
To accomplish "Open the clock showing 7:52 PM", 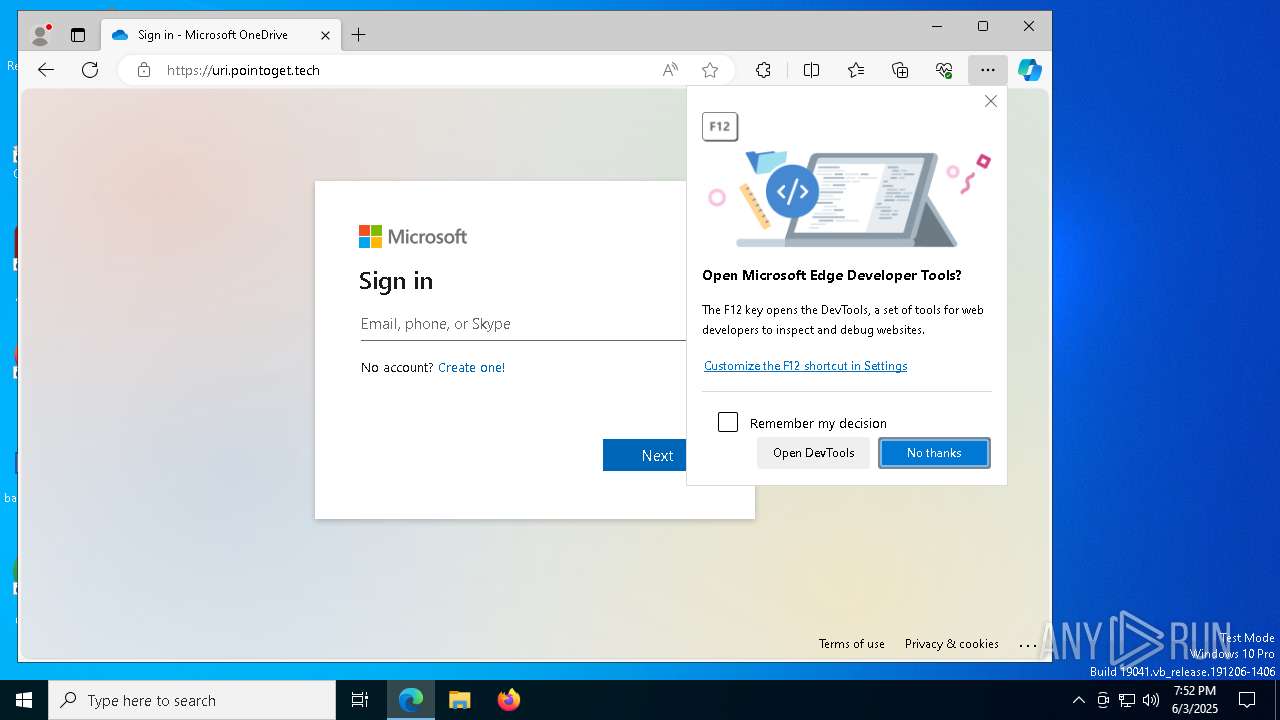I will 1195,700.
